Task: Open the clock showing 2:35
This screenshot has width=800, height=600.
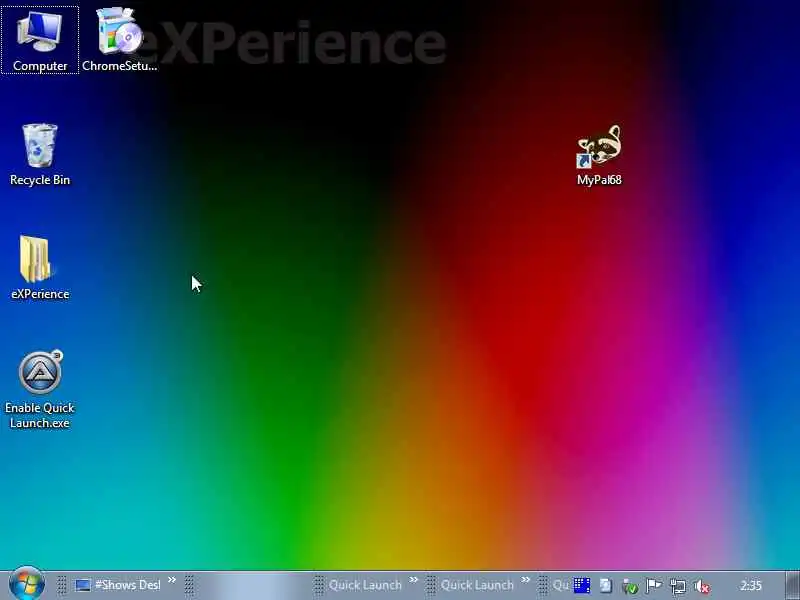Action: (x=751, y=585)
